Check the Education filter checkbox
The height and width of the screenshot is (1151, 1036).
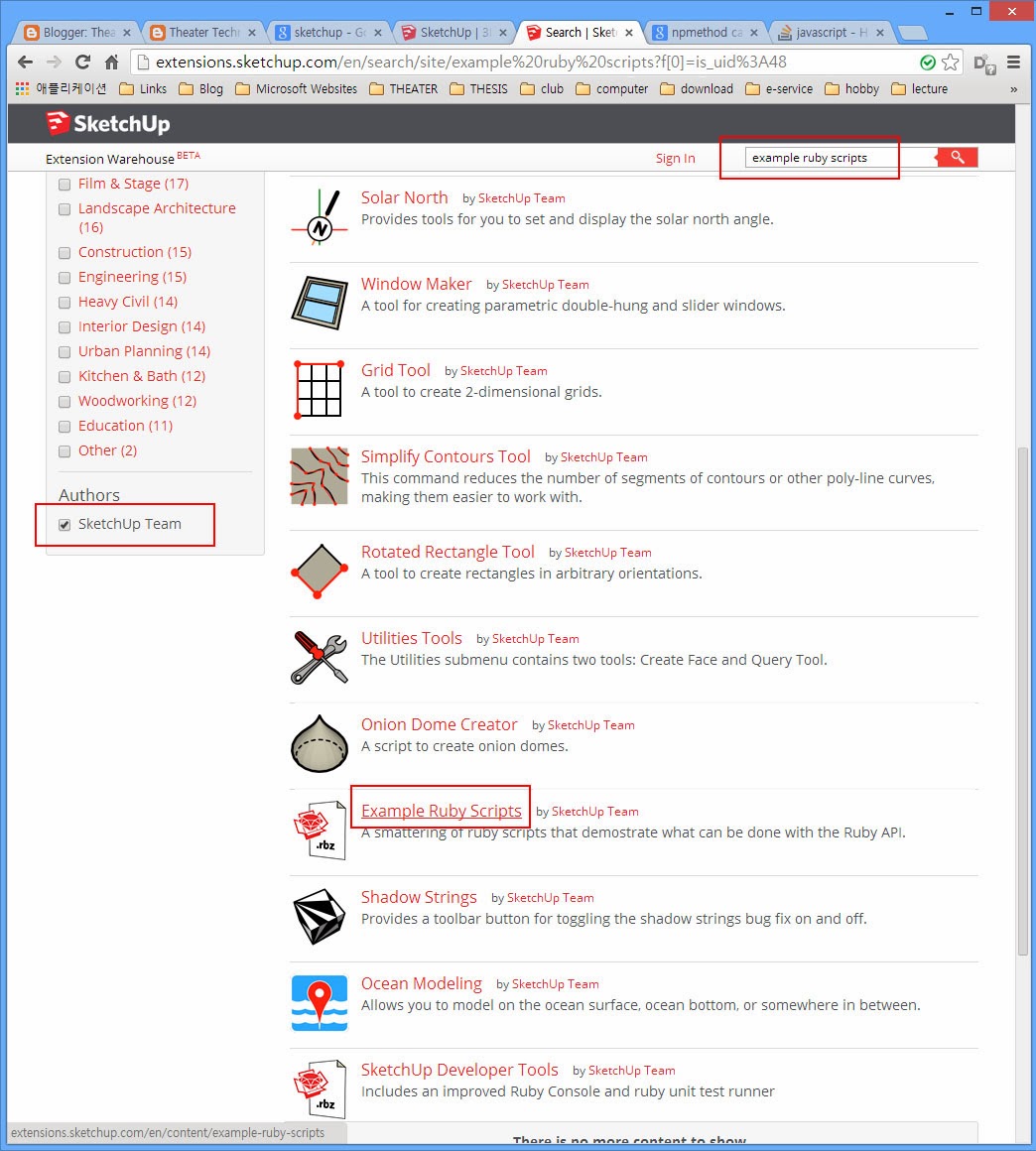coord(65,427)
